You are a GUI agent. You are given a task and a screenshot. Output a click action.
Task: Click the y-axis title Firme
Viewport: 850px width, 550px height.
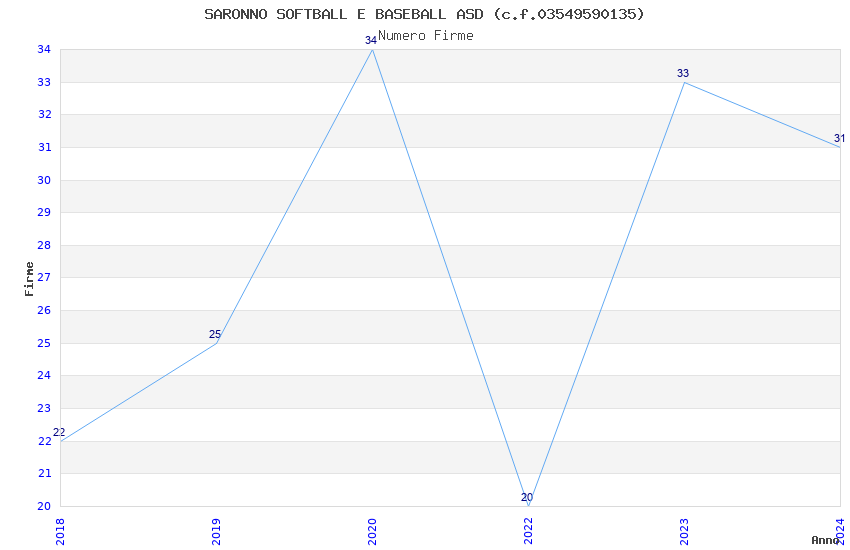[x=29, y=279]
